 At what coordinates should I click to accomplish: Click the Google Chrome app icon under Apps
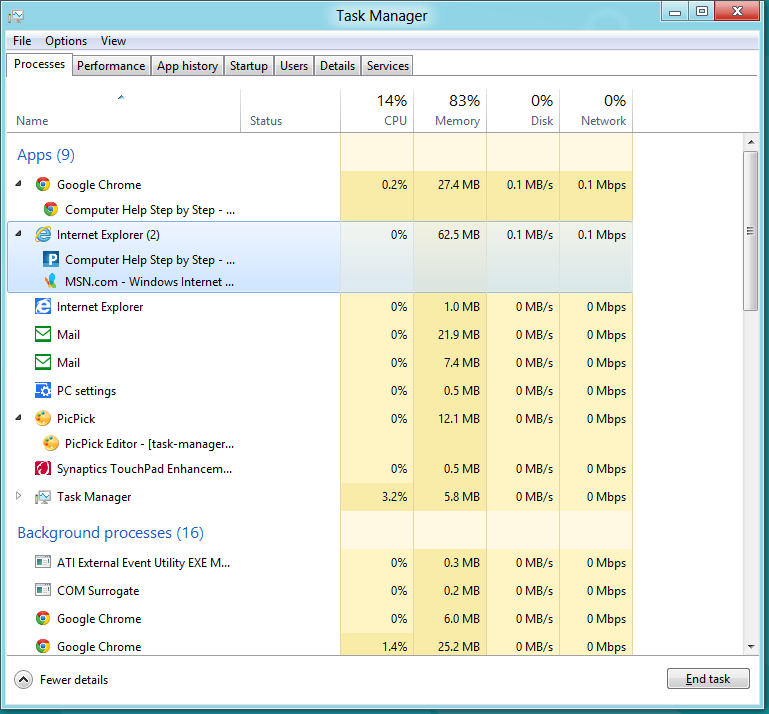[43, 184]
